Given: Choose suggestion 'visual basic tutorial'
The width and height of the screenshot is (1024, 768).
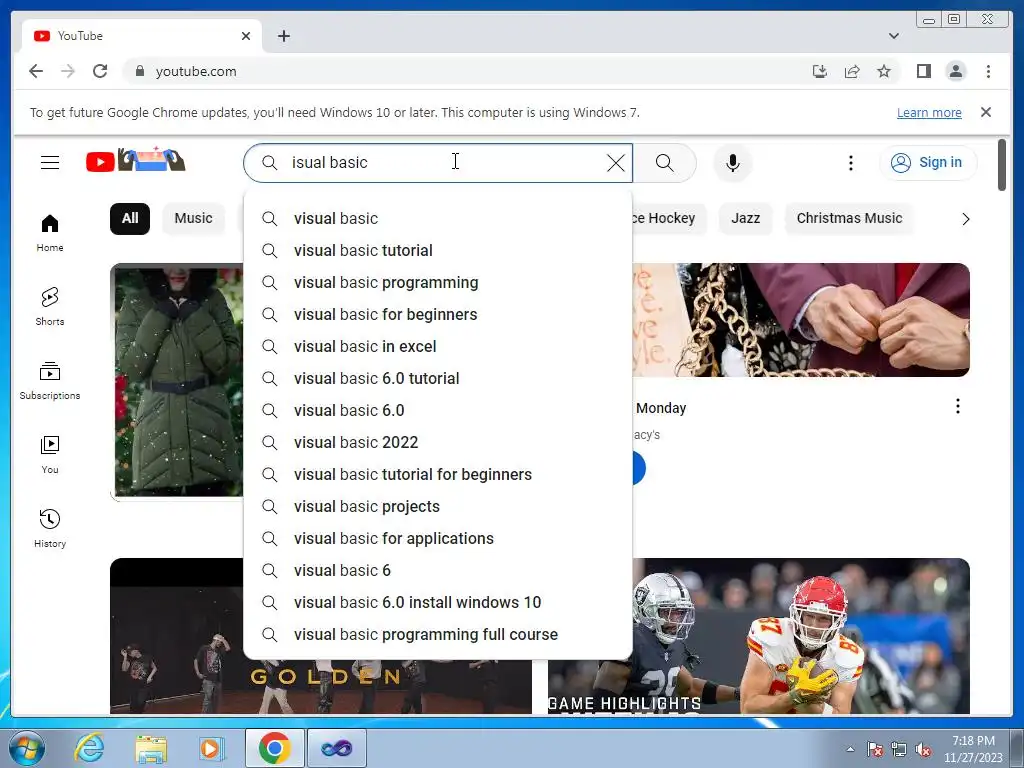Looking at the screenshot, I should [x=438, y=250].
